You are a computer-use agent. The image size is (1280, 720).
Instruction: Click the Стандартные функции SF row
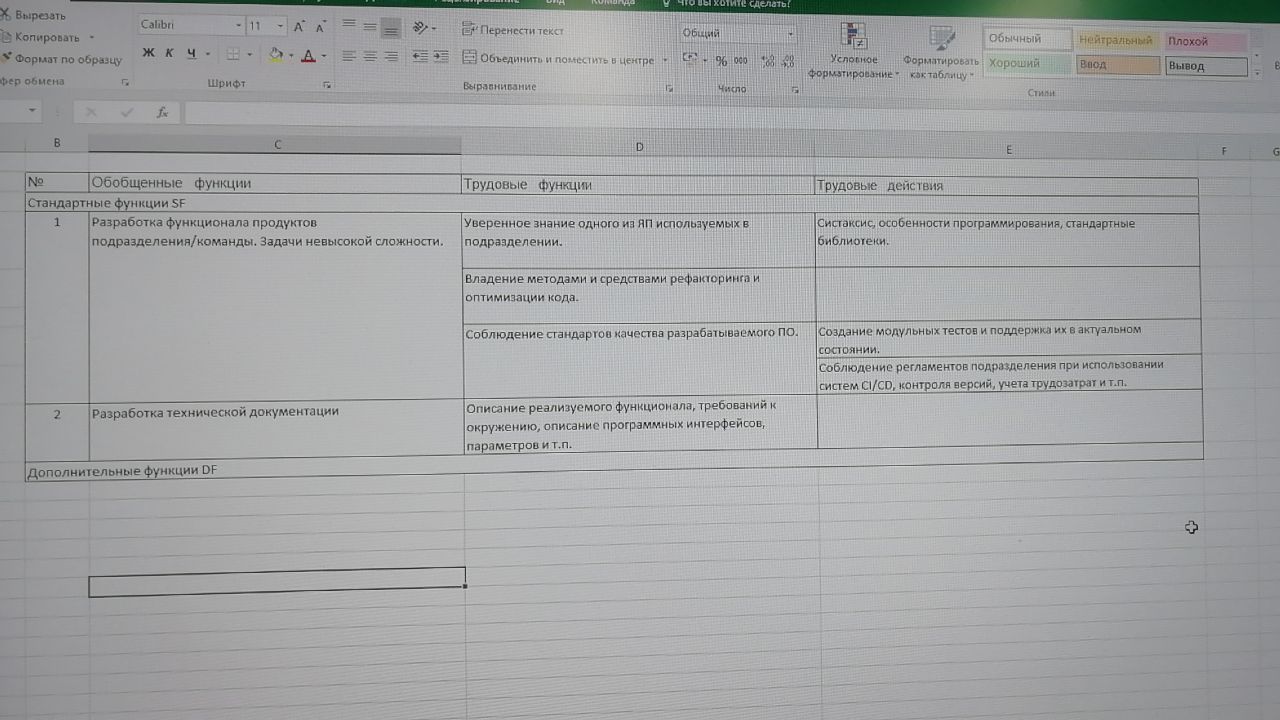pos(612,204)
